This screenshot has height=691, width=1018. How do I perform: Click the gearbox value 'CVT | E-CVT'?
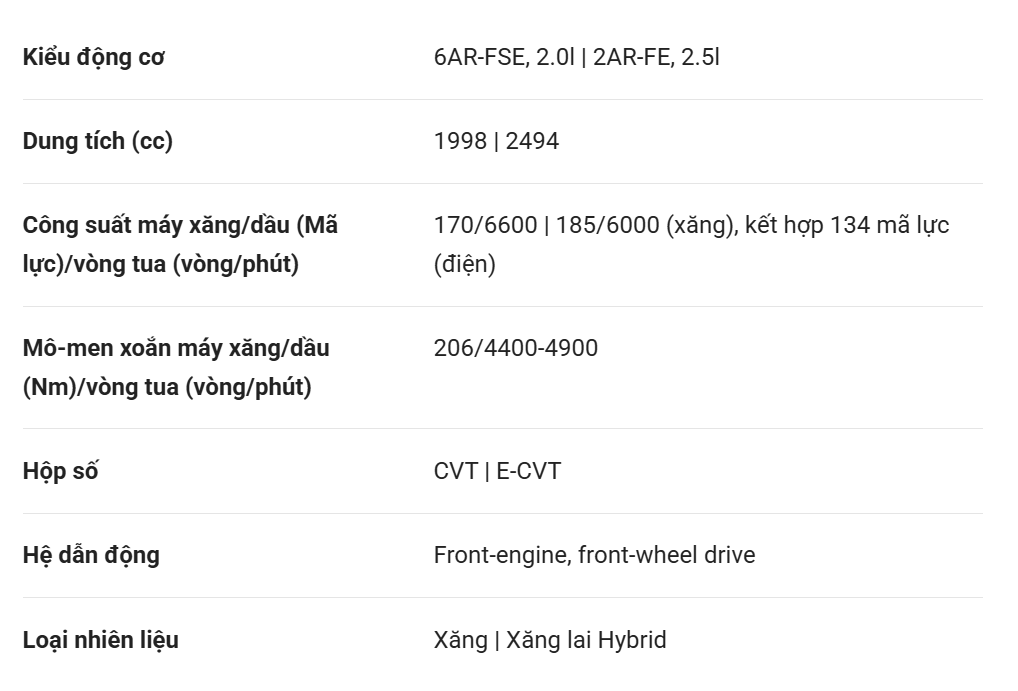497,471
